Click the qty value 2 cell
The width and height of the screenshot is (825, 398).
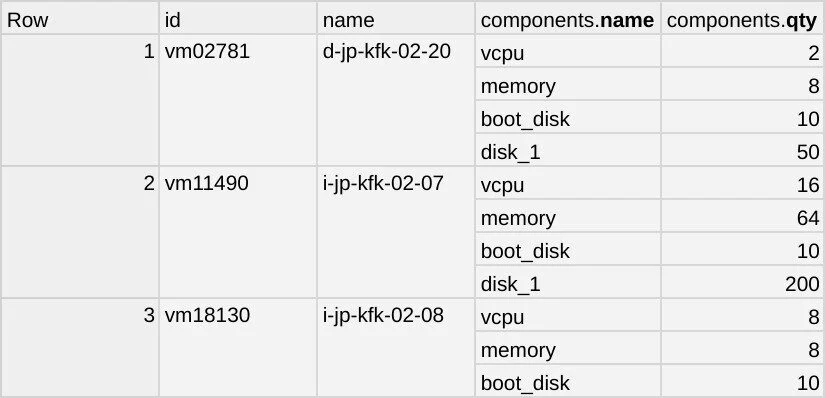pos(743,53)
